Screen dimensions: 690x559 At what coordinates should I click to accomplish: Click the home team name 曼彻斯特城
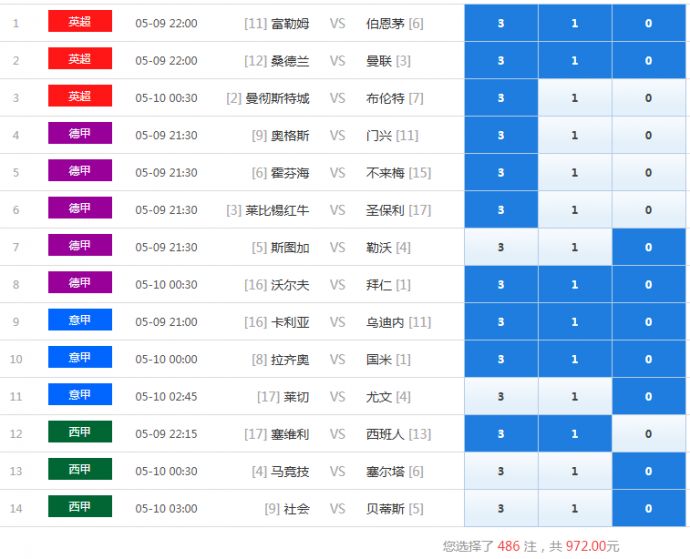pos(277,98)
